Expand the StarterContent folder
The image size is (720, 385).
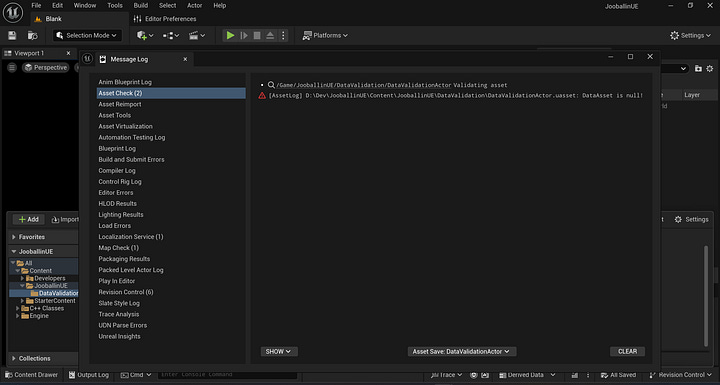click(x=22, y=301)
